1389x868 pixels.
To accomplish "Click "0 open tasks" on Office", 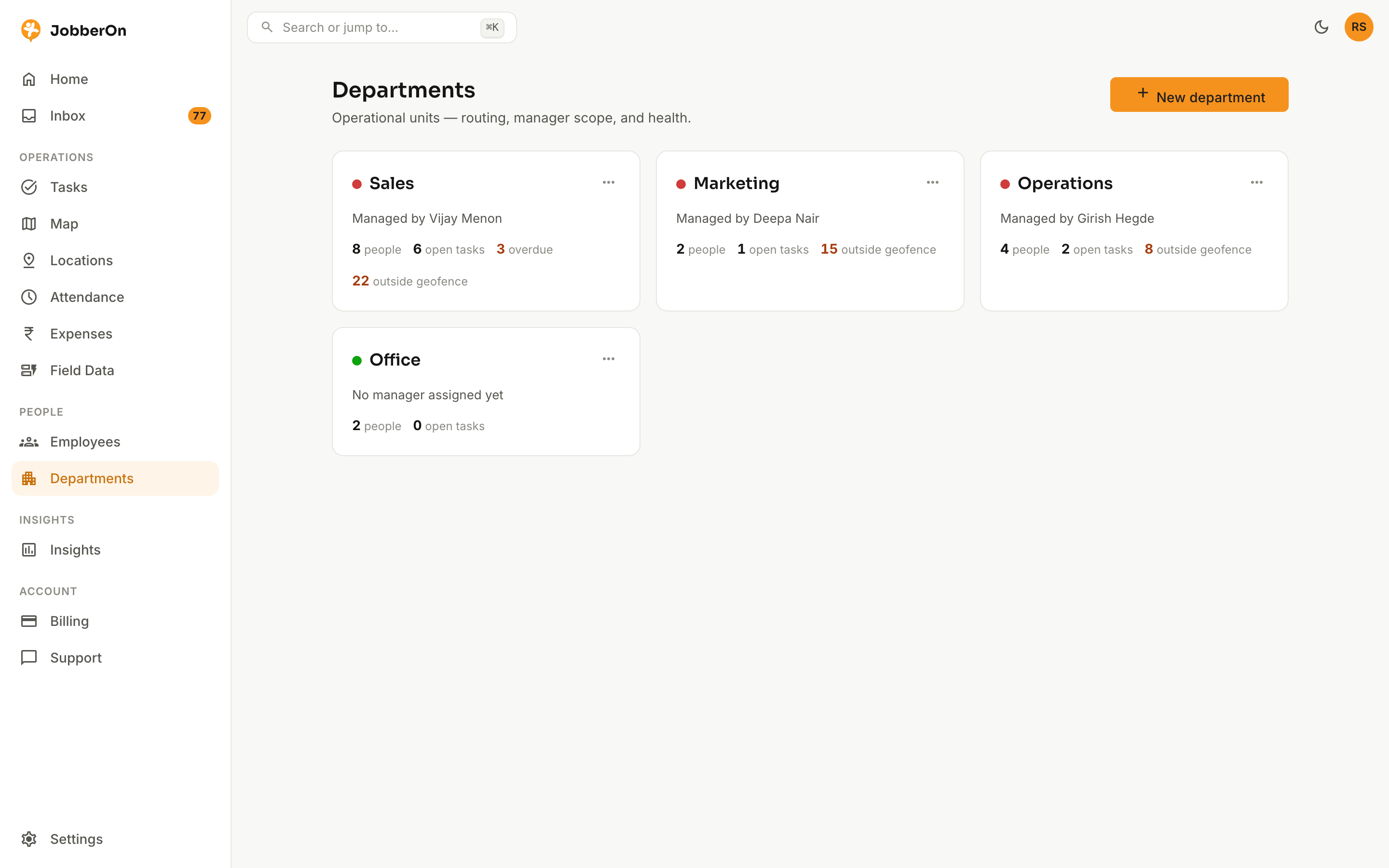I will [x=449, y=426].
